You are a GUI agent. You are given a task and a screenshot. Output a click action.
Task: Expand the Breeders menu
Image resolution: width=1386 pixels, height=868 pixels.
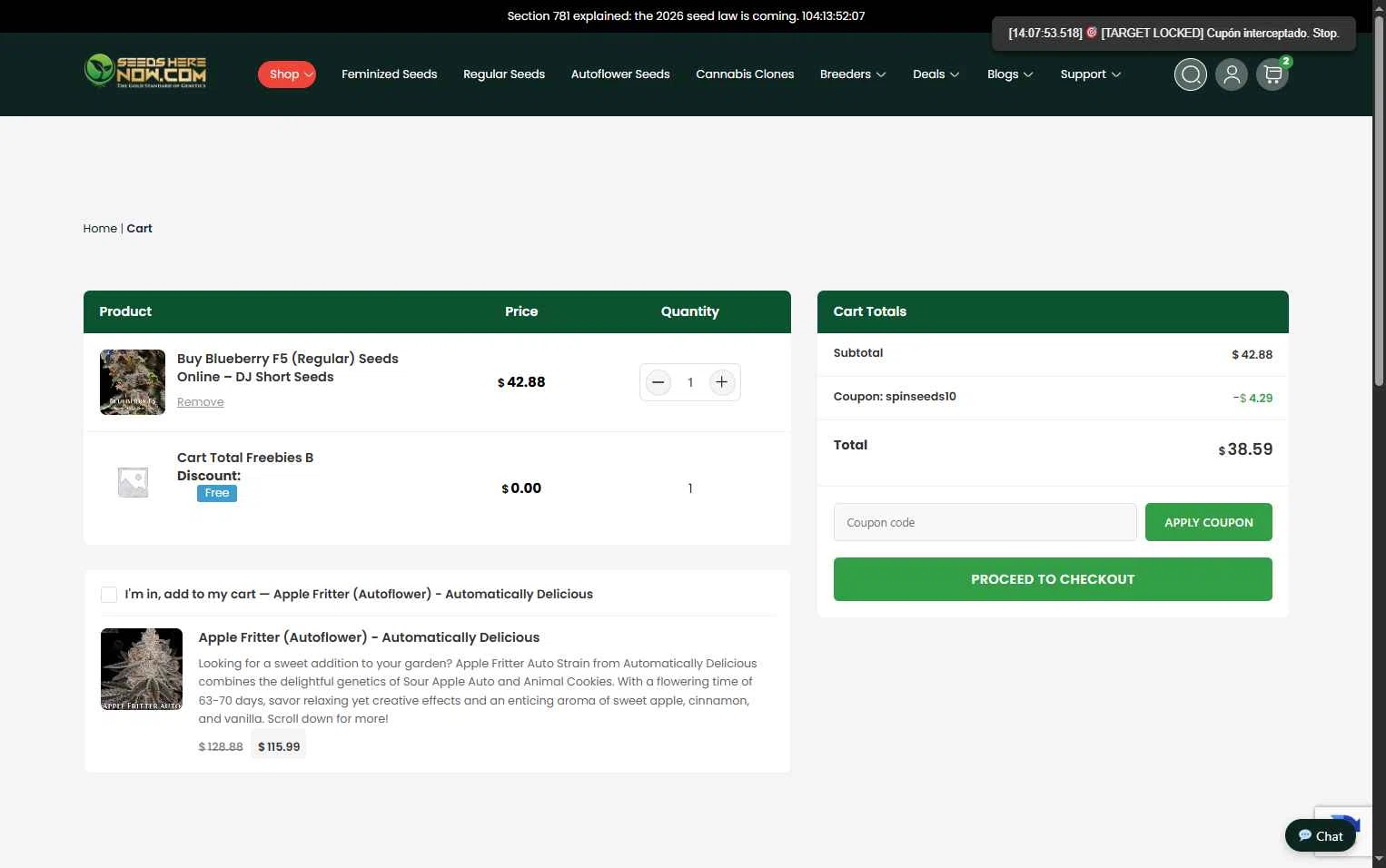click(x=853, y=74)
